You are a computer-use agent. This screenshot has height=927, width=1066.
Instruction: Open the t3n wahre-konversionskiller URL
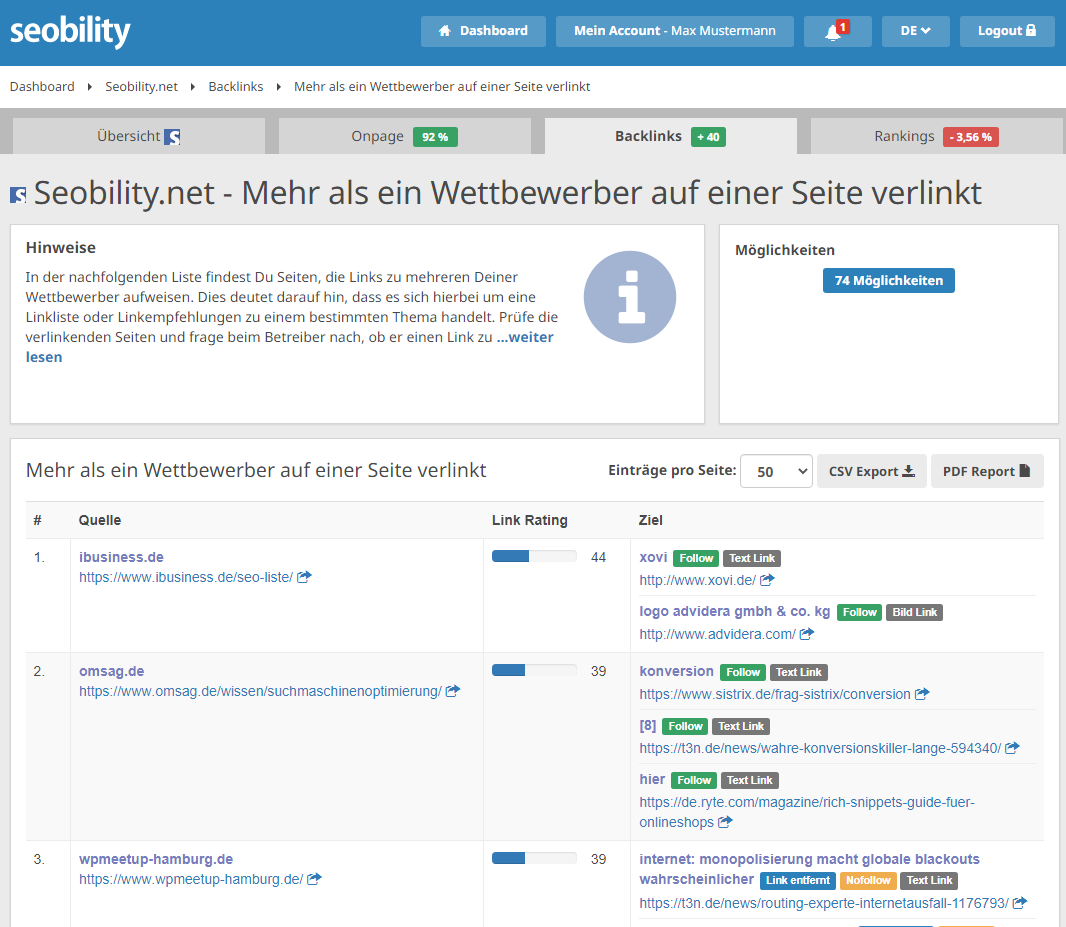(820, 748)
